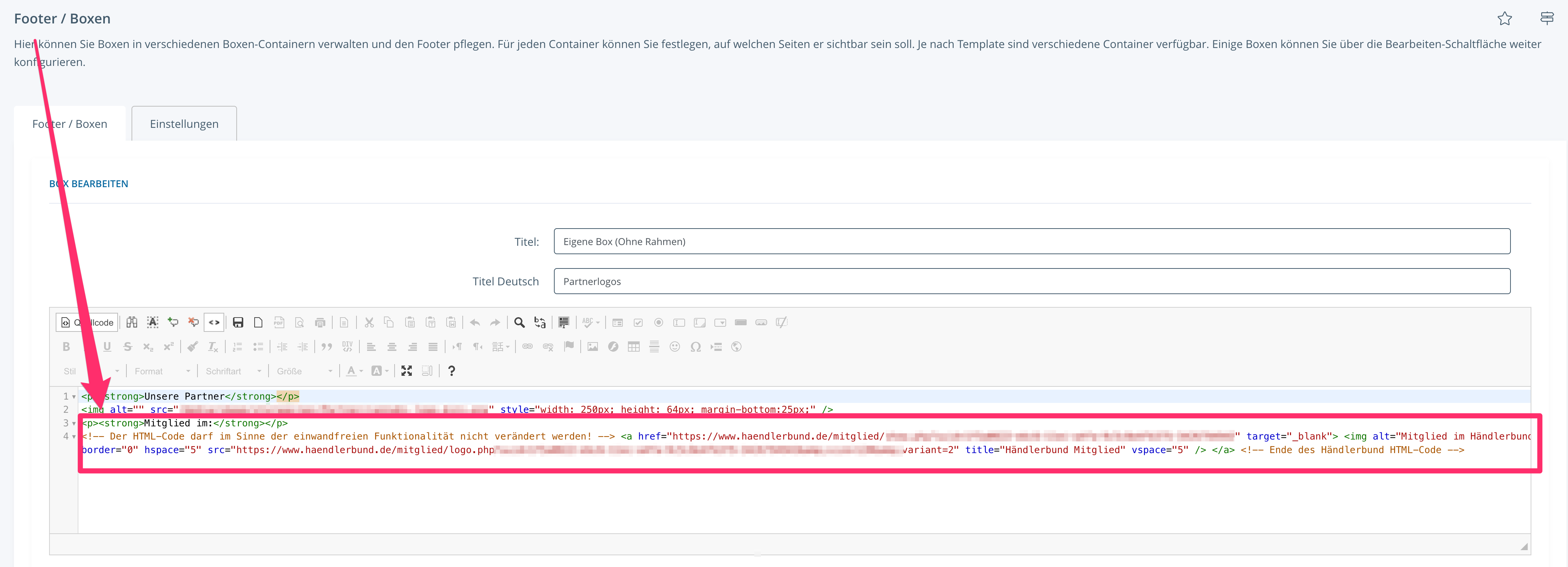Screen dimensions: 1568x567
Task: Click the New Page document icon
Action: [x=258, y=322]
